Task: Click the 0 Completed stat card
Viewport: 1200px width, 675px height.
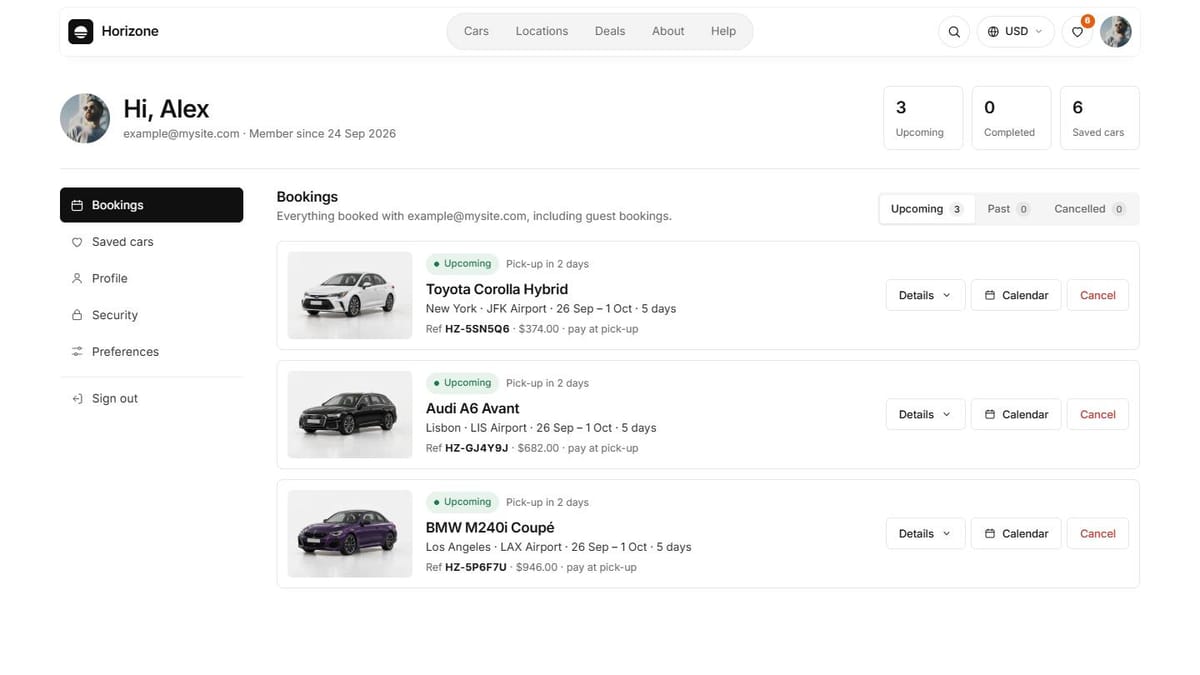Action: click(x=1011, y=118)
